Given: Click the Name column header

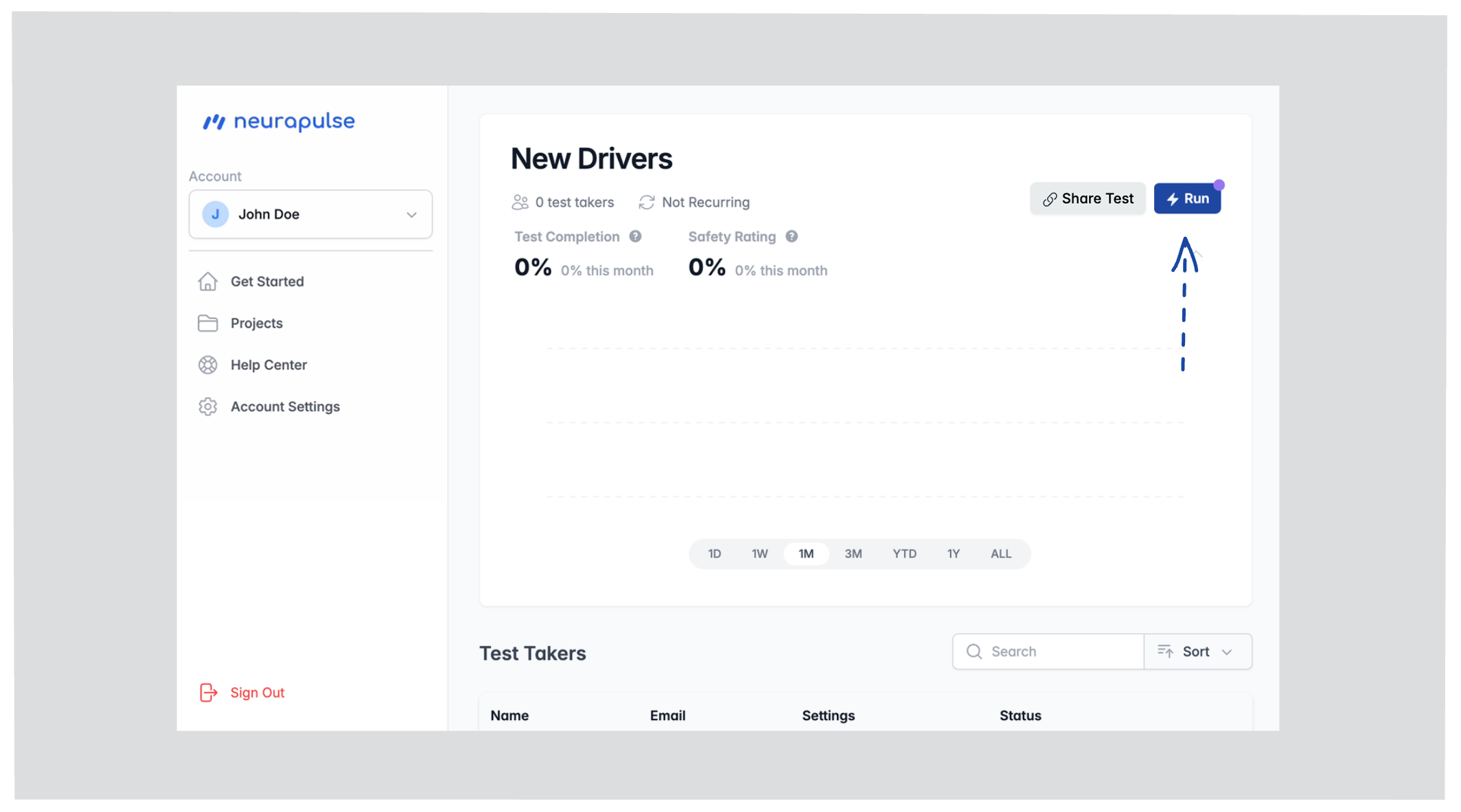Looking at the screenshot, I should [509, 716].
